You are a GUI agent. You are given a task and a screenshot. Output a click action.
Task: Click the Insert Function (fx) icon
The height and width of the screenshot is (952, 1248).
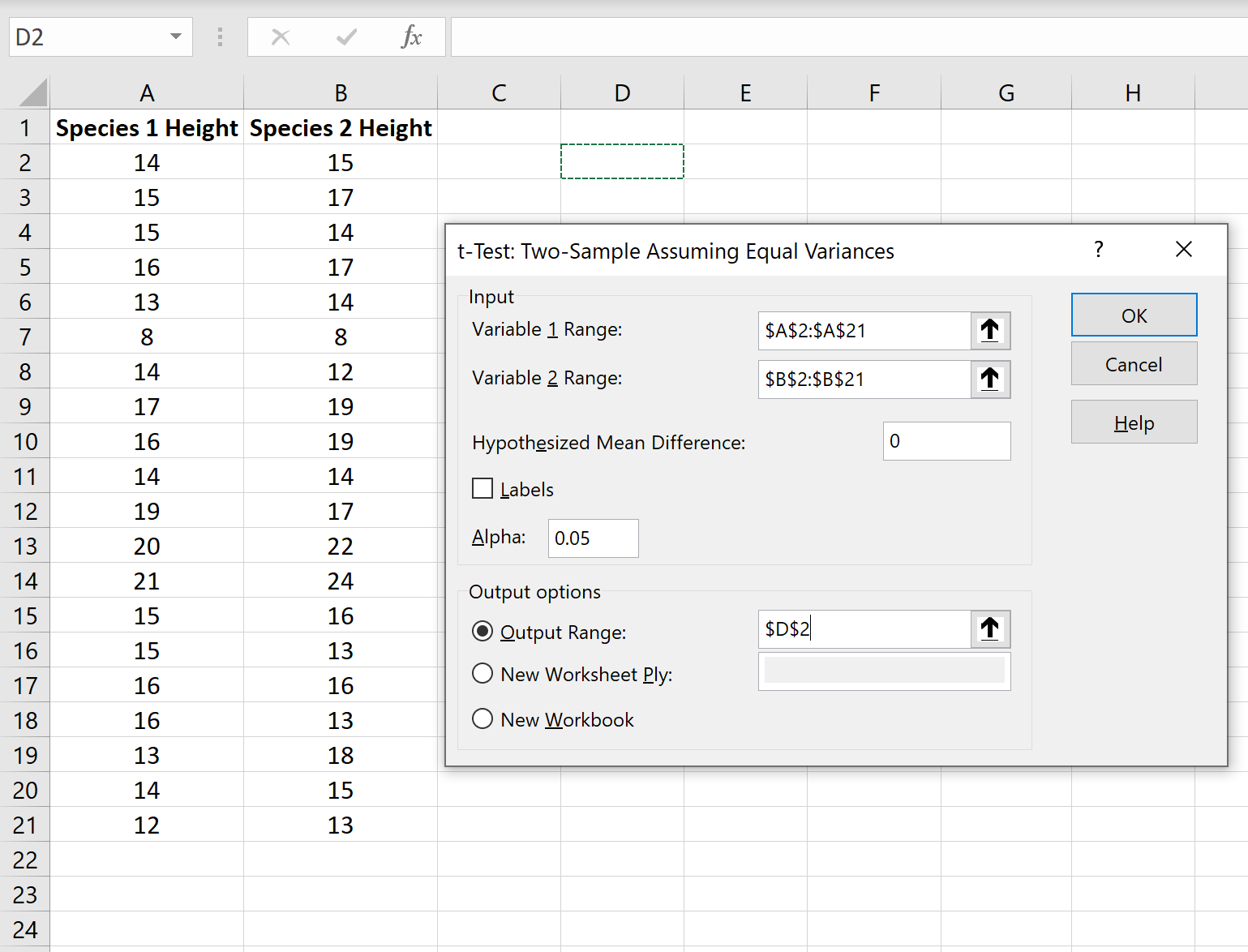tap(412, 36)
